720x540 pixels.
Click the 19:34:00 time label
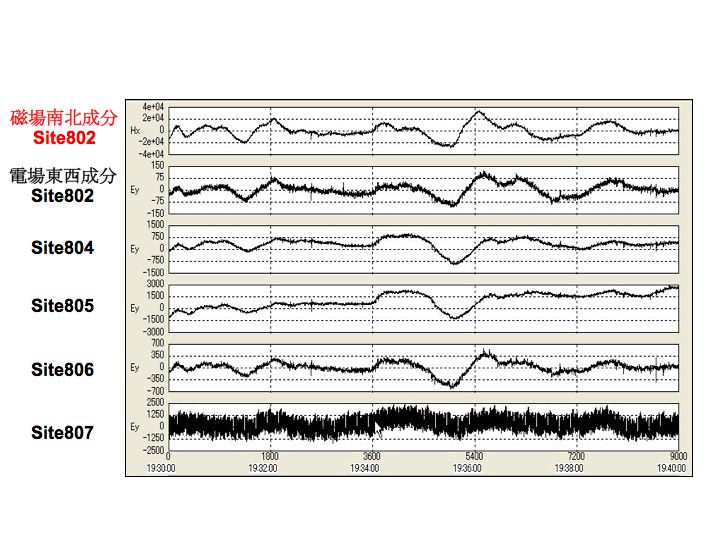pyautogui.click(x=365, y=468)
